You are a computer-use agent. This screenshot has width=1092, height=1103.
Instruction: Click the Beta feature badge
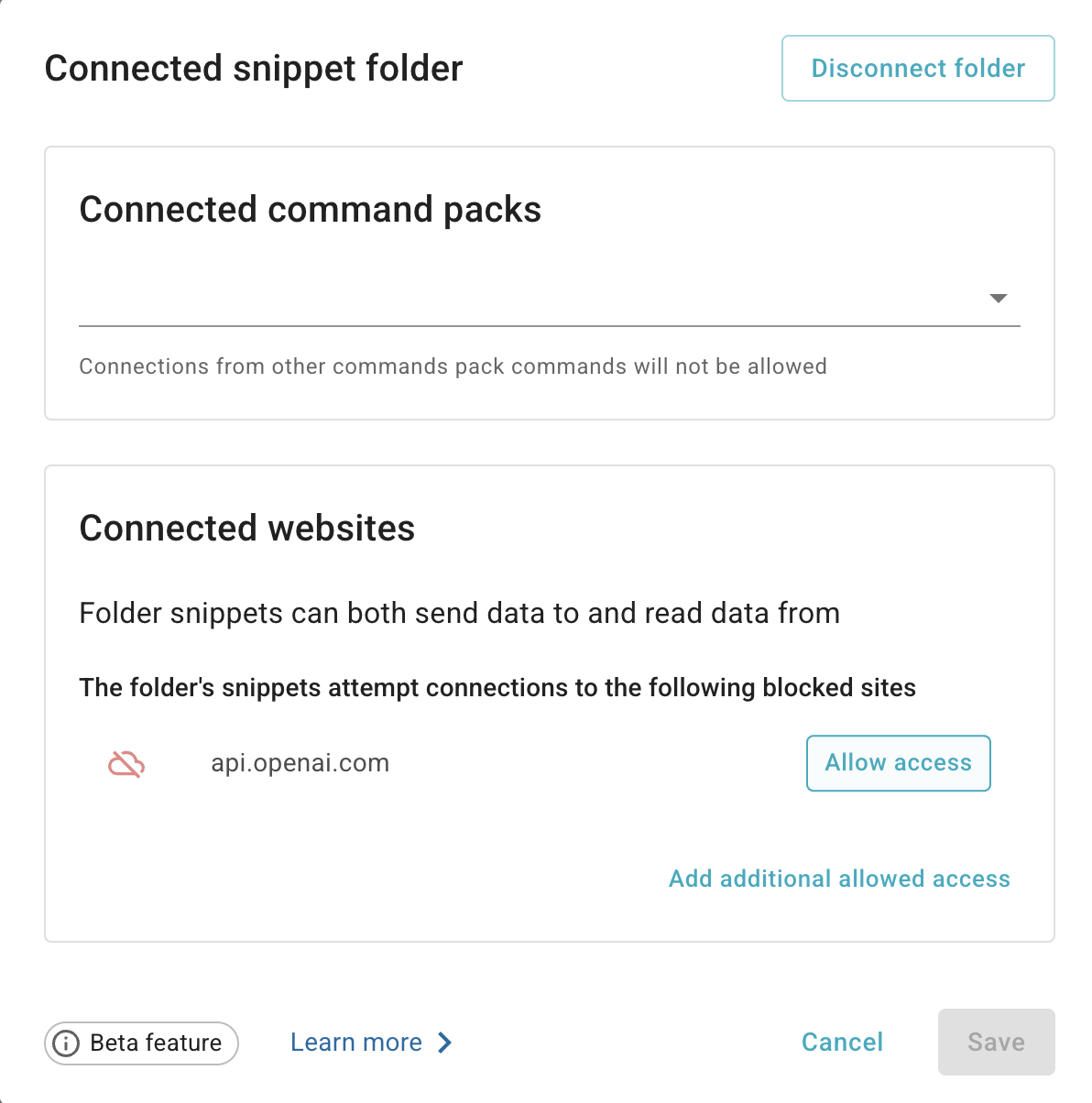pos(141,1043)
